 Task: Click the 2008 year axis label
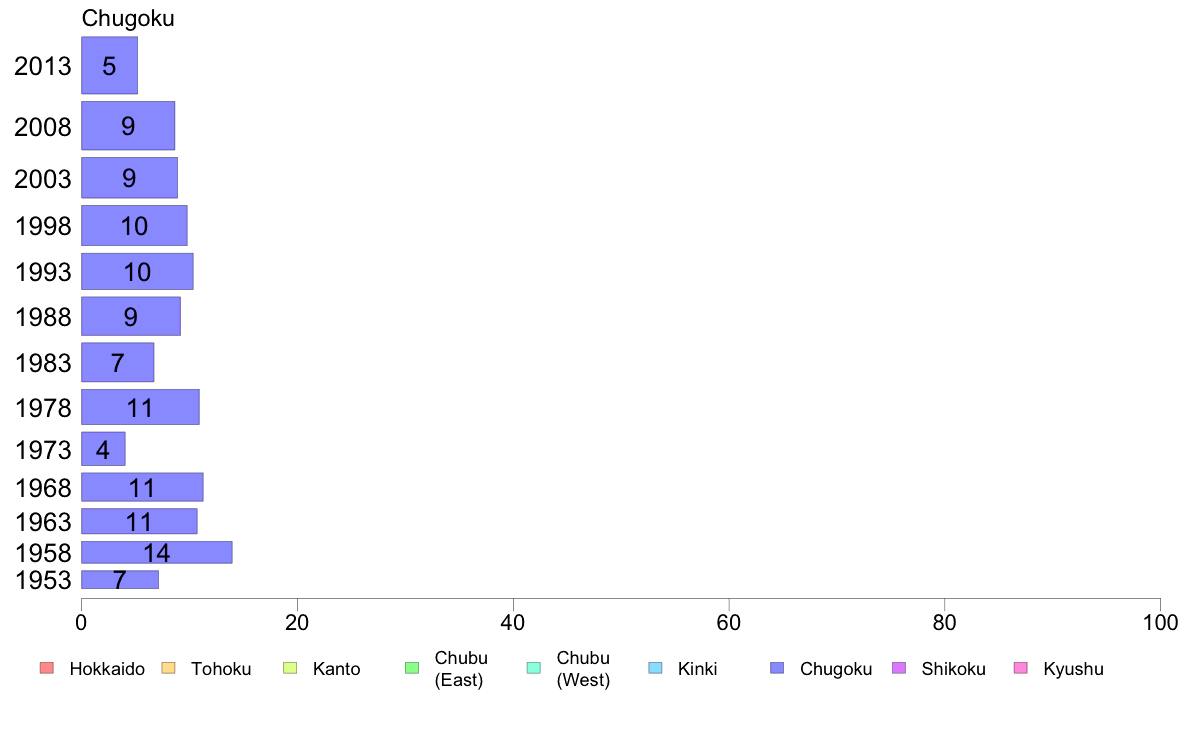pyautogui.click(x=42, y=127)
